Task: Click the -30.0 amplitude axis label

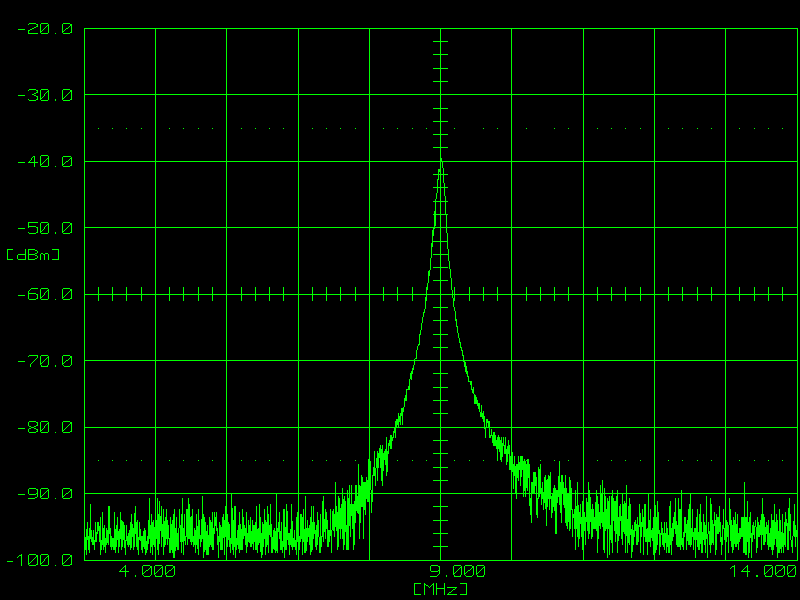Action: 44,95
